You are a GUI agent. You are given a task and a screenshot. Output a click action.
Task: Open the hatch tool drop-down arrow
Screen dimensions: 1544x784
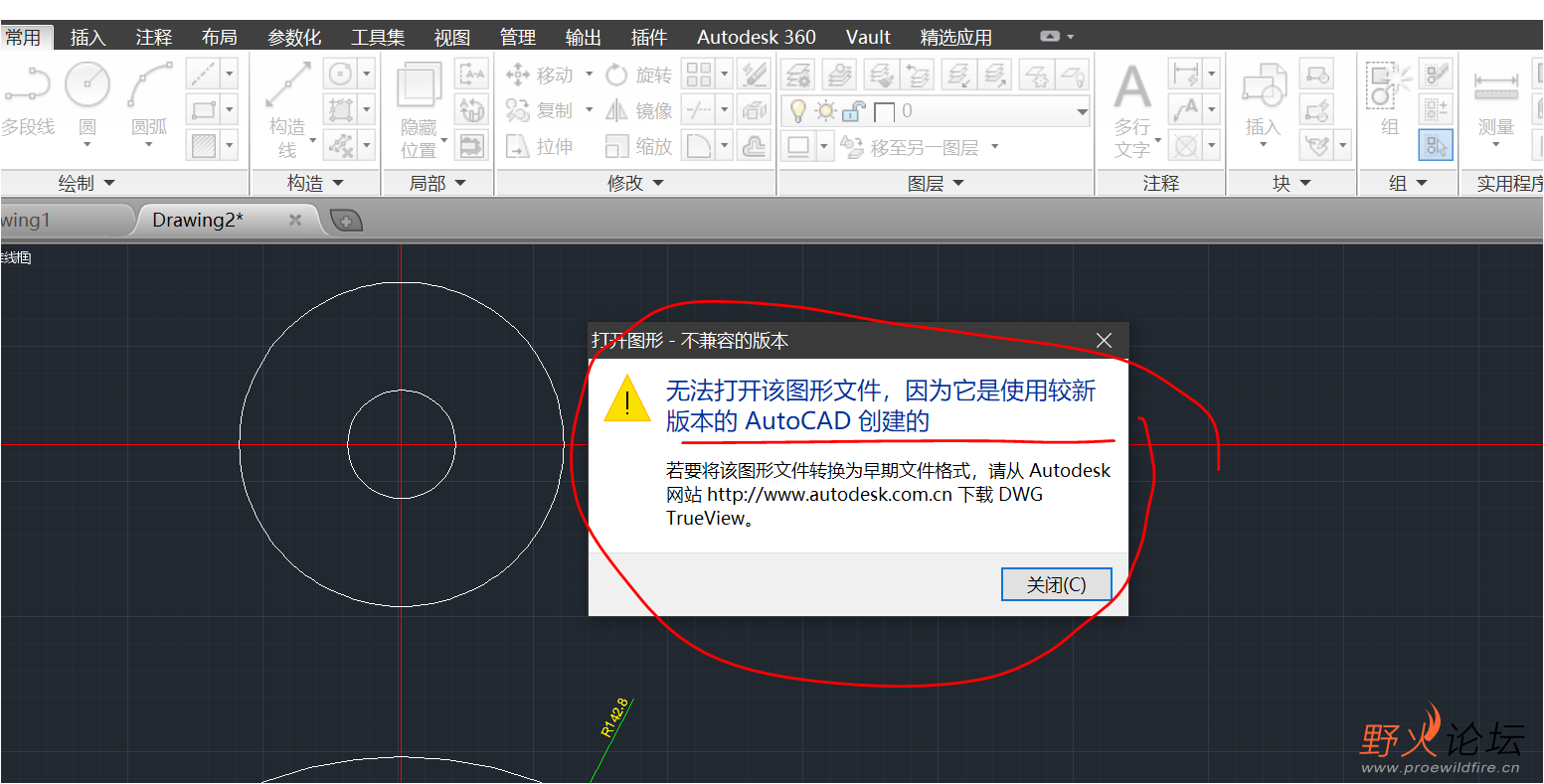pyautogui.click(x=230, y=146)
